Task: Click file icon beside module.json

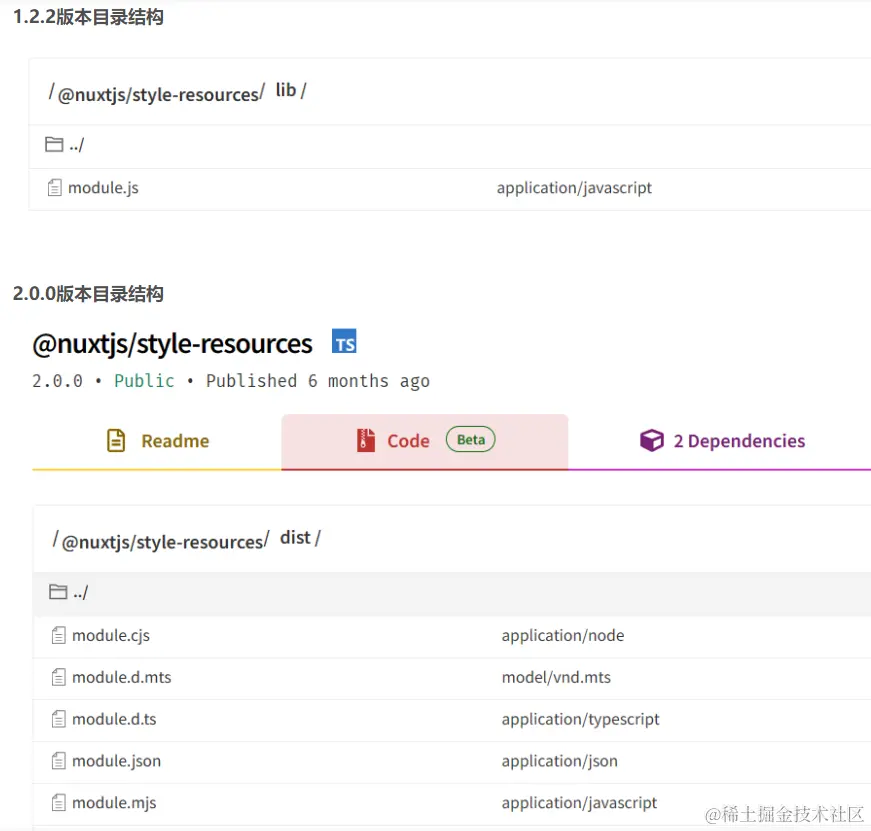Action: pyautogui.click(x=58, y=761)
